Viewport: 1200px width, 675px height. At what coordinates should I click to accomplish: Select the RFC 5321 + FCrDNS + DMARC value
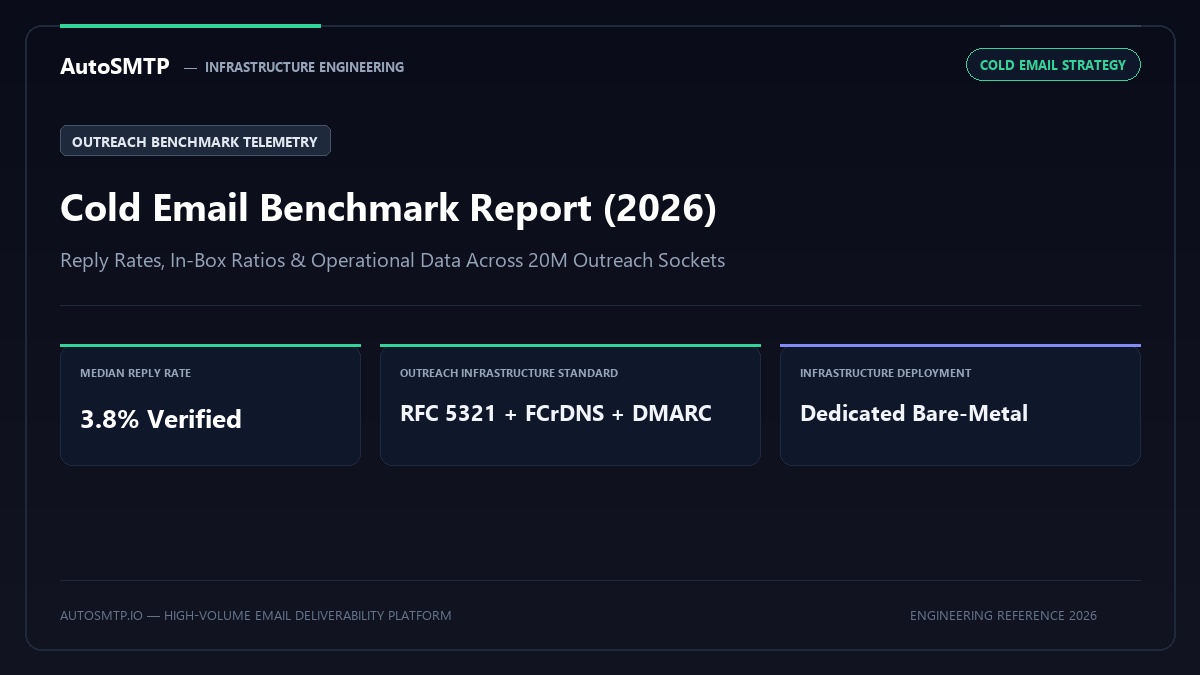tap(556, 413)
